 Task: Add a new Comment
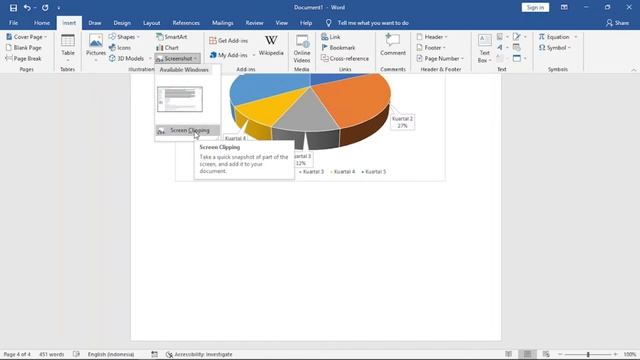coord(393,45)
